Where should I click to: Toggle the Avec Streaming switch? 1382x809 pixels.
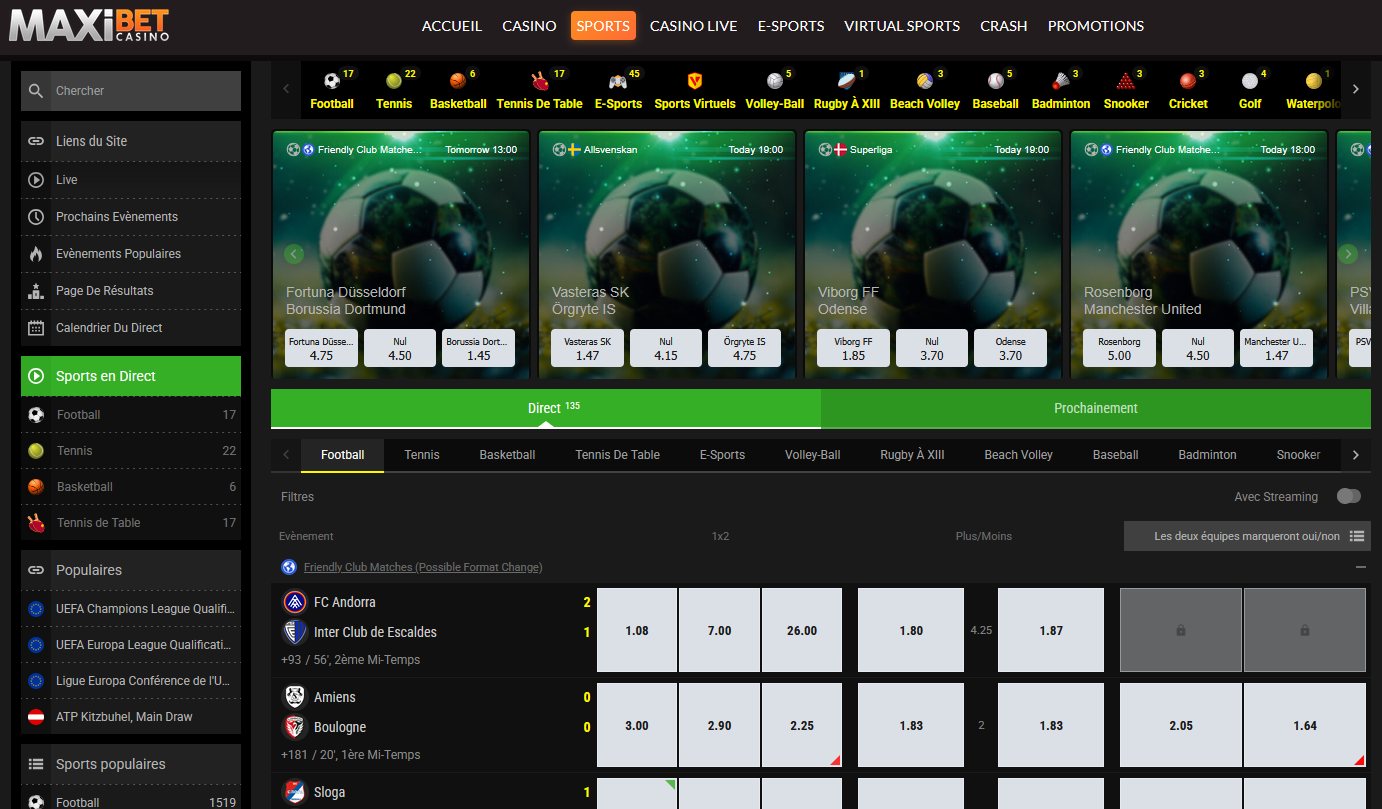(1349, 496)
